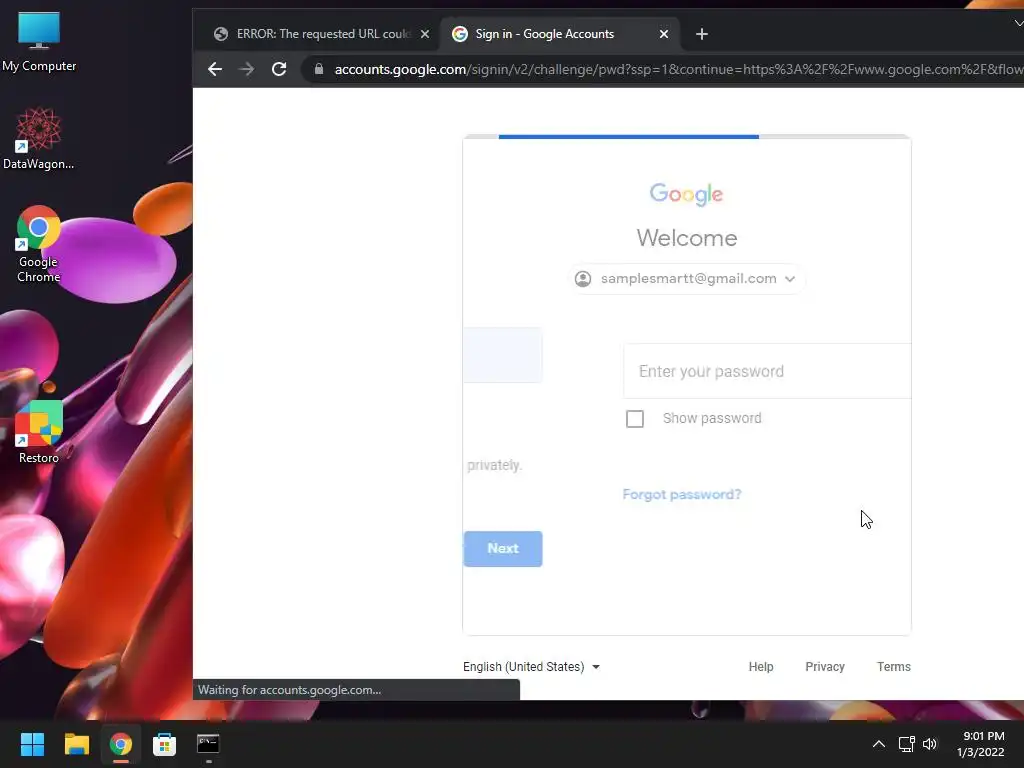Reload the Google sign-in page
This screenshot has height=768, width=1024.
pyautogui.click(x=279, y=69)
